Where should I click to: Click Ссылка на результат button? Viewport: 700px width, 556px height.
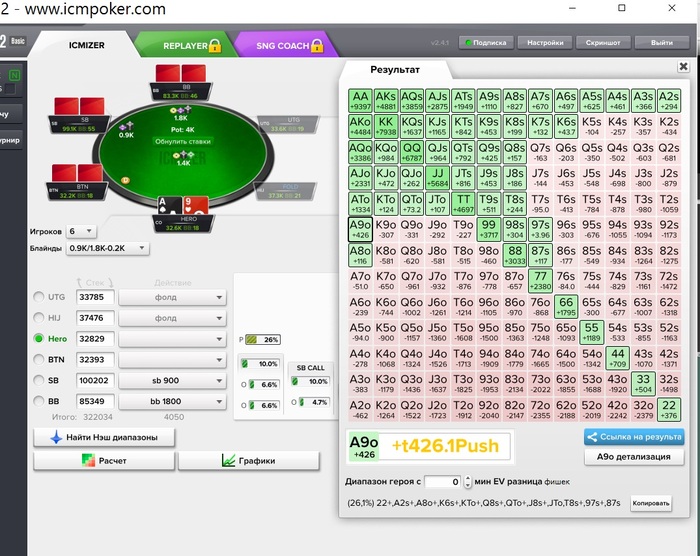pyautogui.click(x=634, y=437)
